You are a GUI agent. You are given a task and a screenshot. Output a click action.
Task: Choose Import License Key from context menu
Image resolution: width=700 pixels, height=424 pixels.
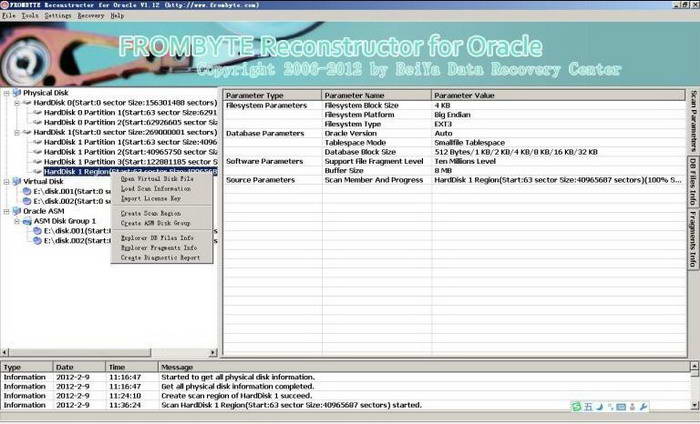click(151, 199)
